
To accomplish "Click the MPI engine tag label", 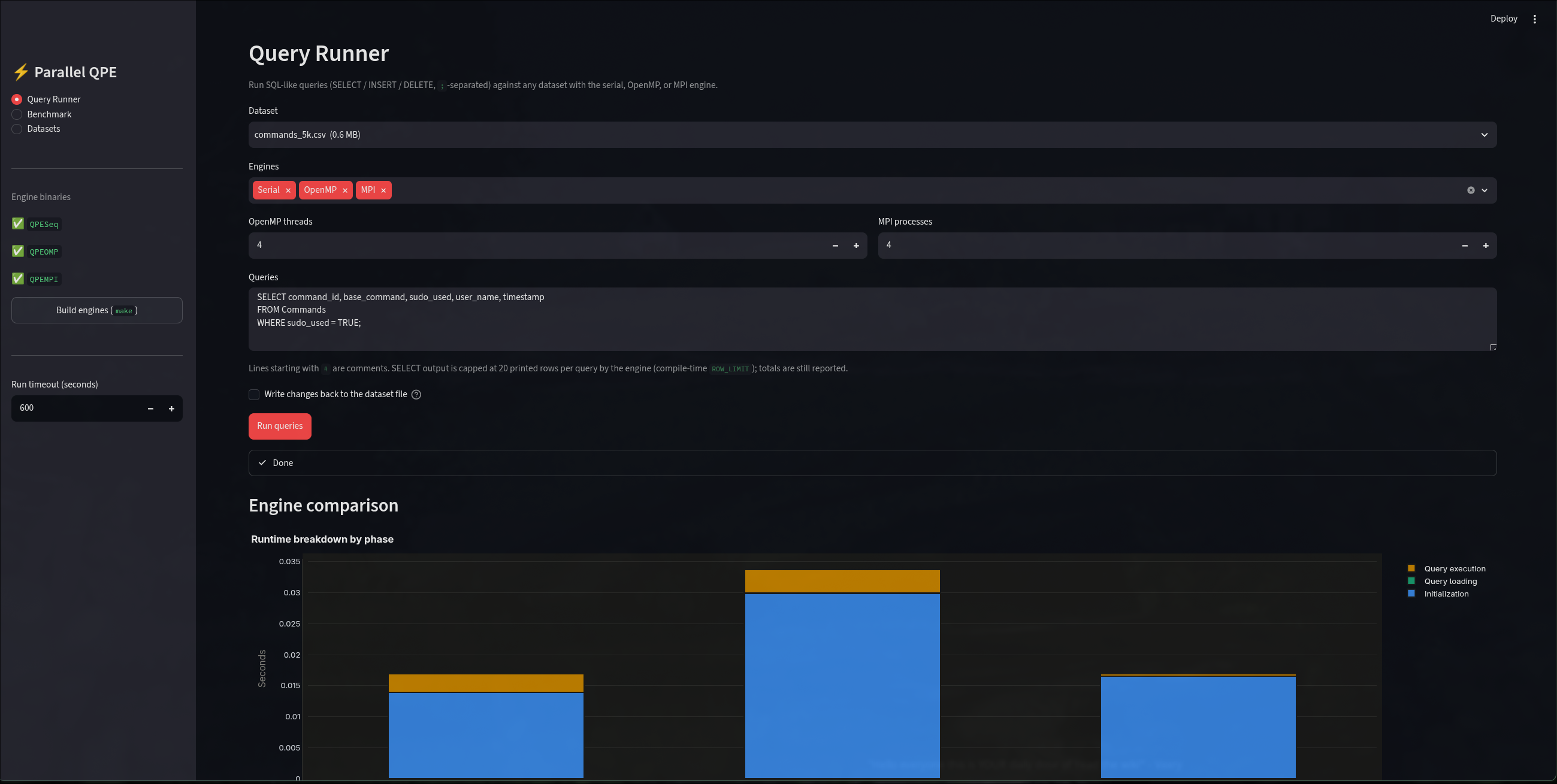I will tap(367, 190).
